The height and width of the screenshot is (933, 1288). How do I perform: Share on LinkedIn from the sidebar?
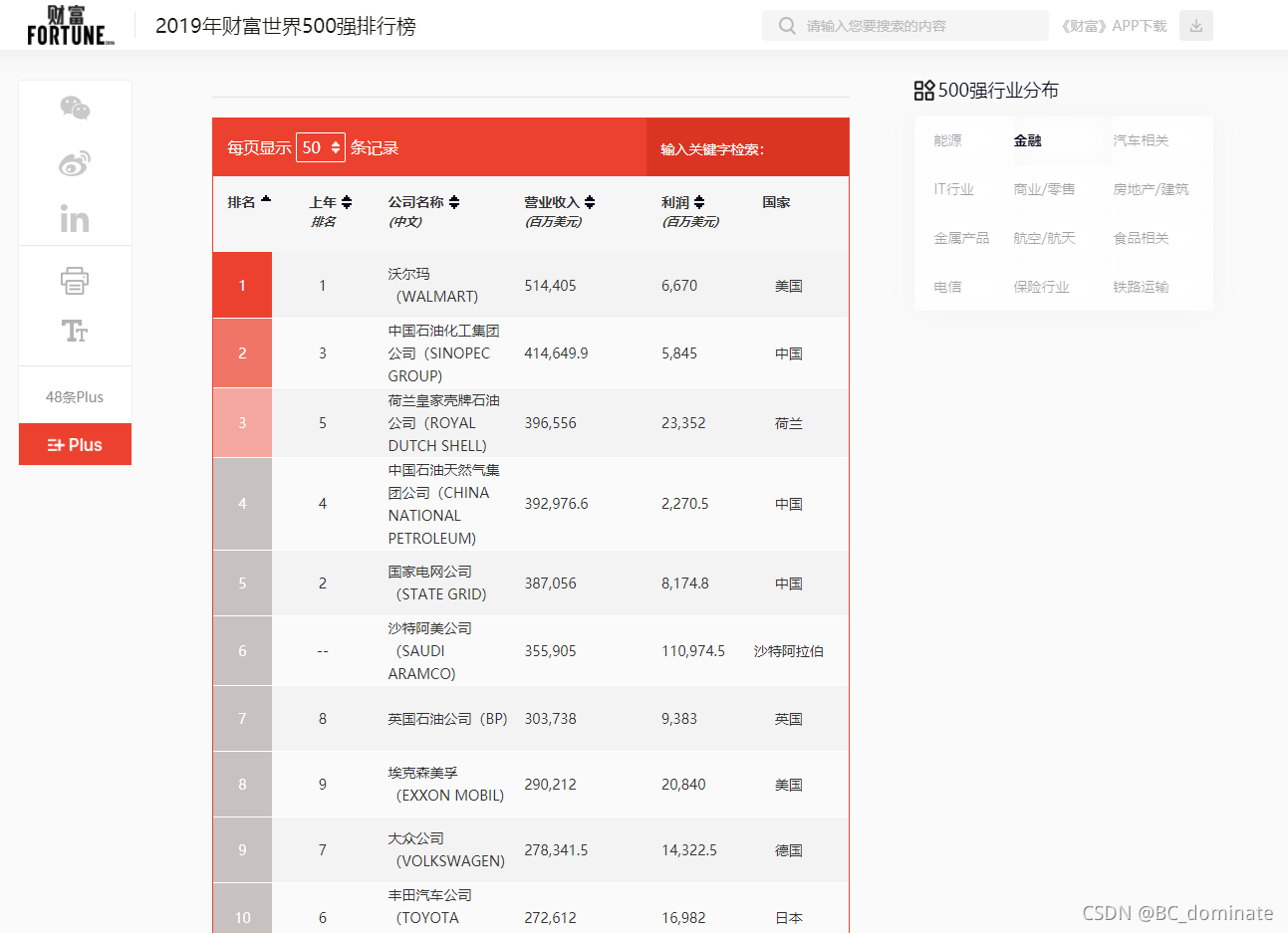(75, 219)
